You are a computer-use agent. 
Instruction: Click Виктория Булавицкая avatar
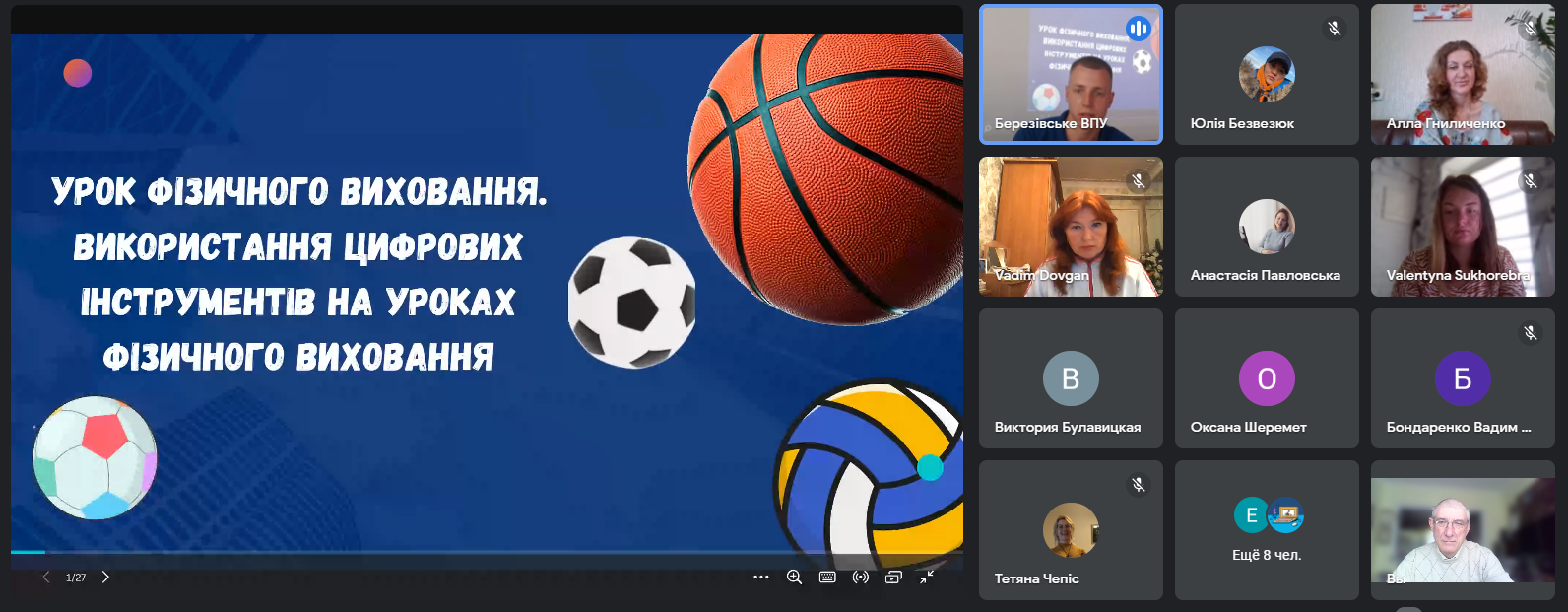coord(1071,378)
